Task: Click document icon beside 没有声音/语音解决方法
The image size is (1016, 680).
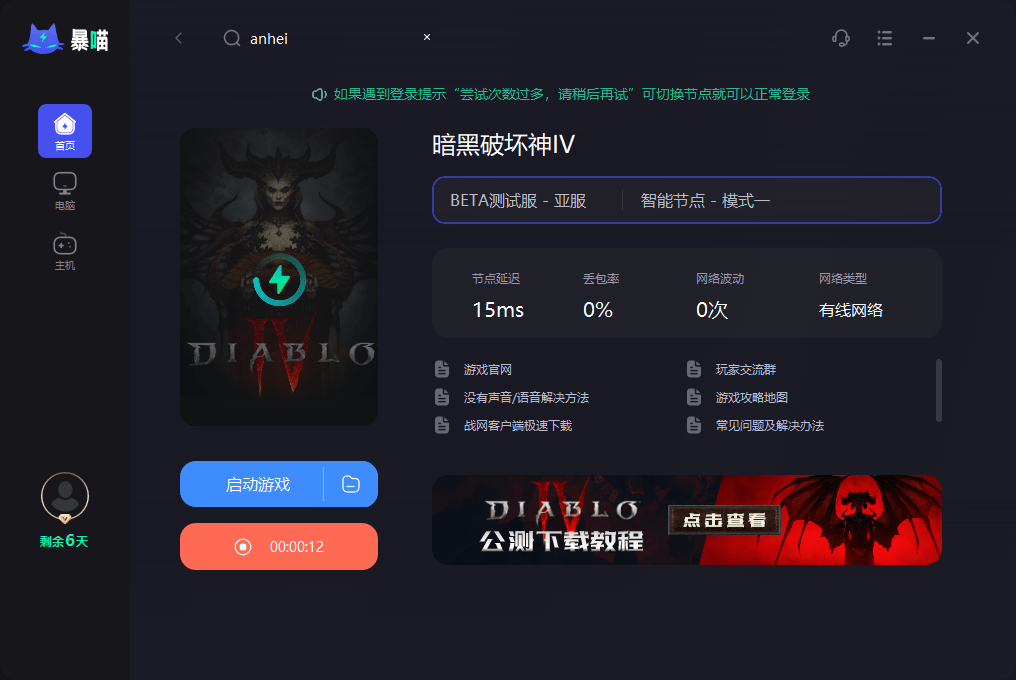Action: tap(442, 397)
